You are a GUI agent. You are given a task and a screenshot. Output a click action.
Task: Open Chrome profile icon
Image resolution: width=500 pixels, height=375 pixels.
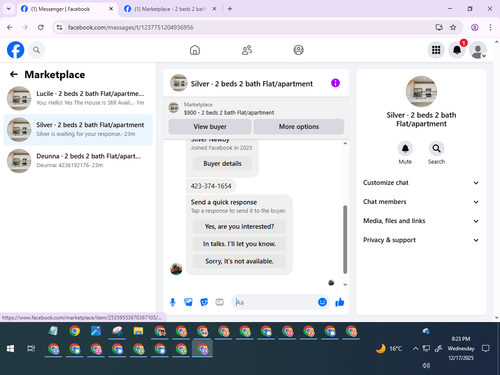tap(475, 27)
